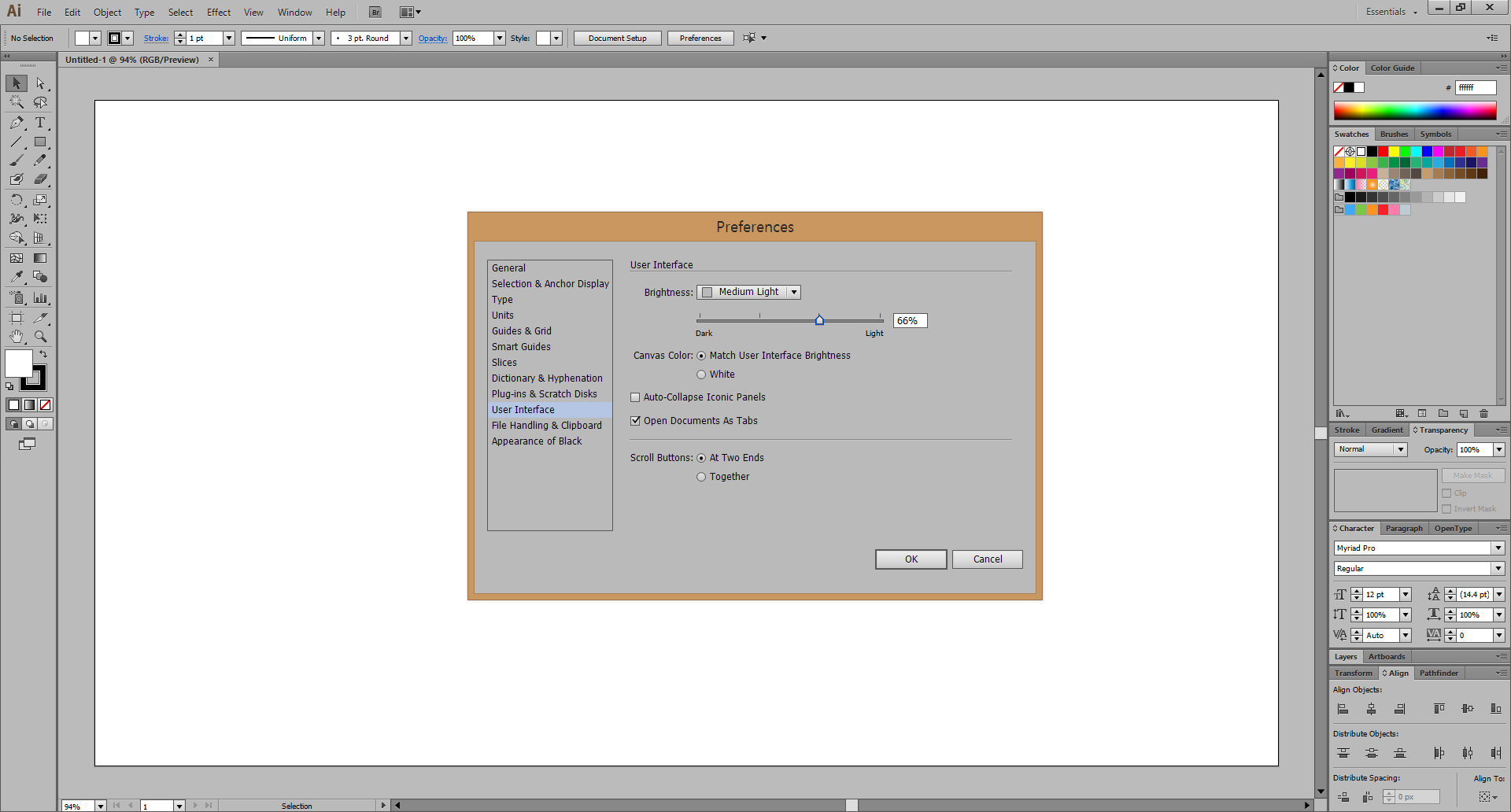Viewport: 1511px width, 812px height.
Task: Open the zoom level dropdown at 94%
Action: pos(101,806)
